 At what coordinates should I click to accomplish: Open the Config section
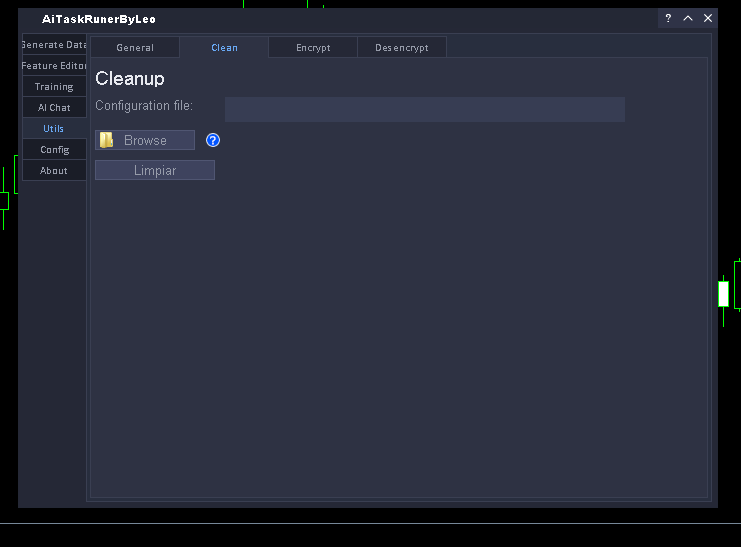pos(54,150)
